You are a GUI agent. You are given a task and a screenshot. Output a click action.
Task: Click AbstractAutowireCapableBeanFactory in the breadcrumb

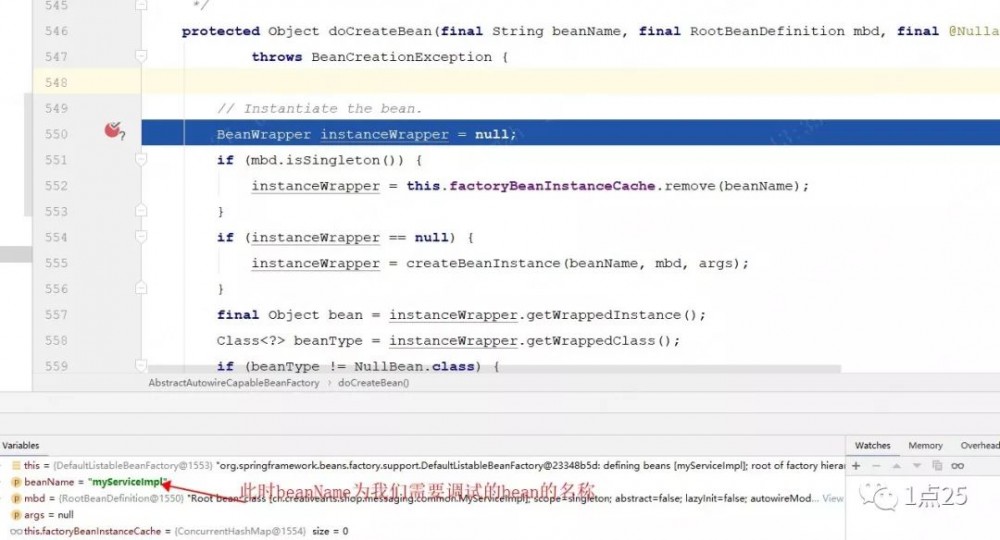[x=233, y=383]
